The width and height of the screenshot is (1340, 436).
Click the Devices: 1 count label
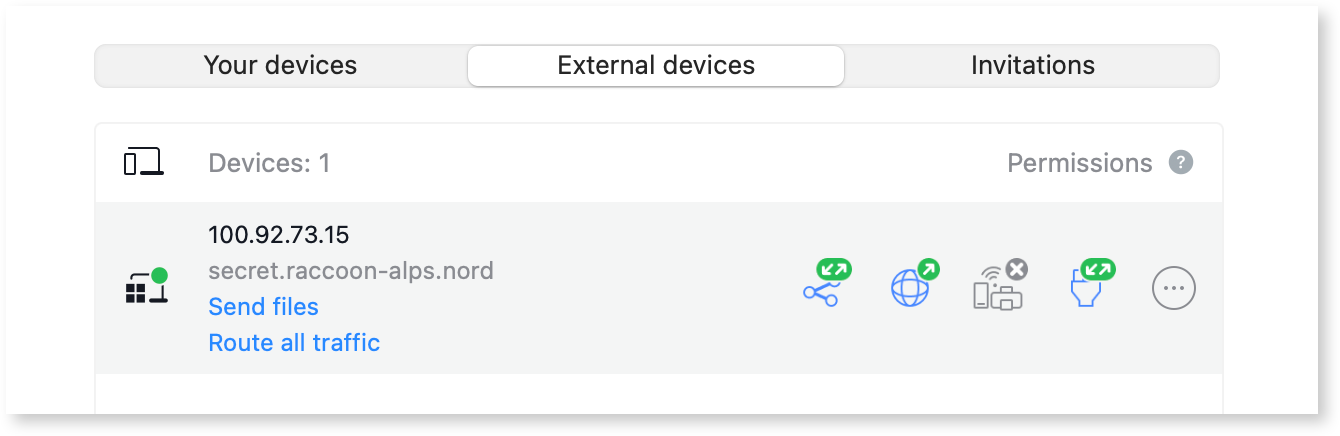click(269, 163)
